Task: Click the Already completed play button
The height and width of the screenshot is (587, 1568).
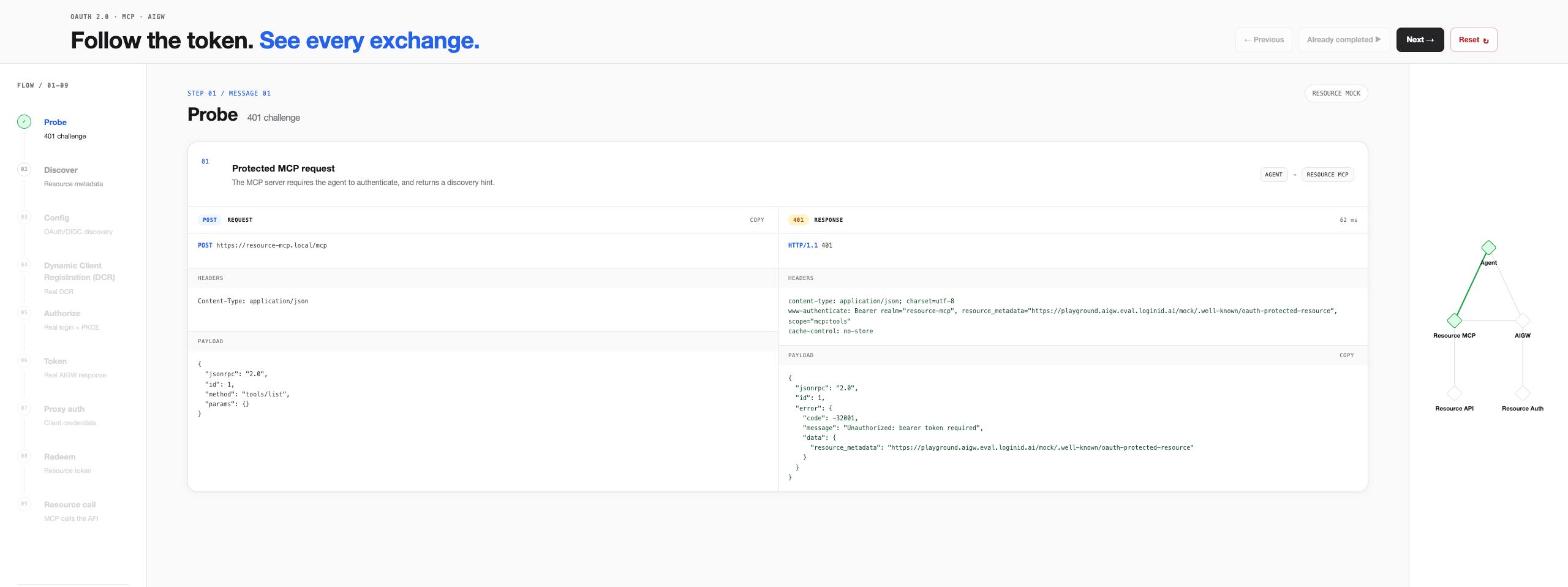Action: (1344, 40)
